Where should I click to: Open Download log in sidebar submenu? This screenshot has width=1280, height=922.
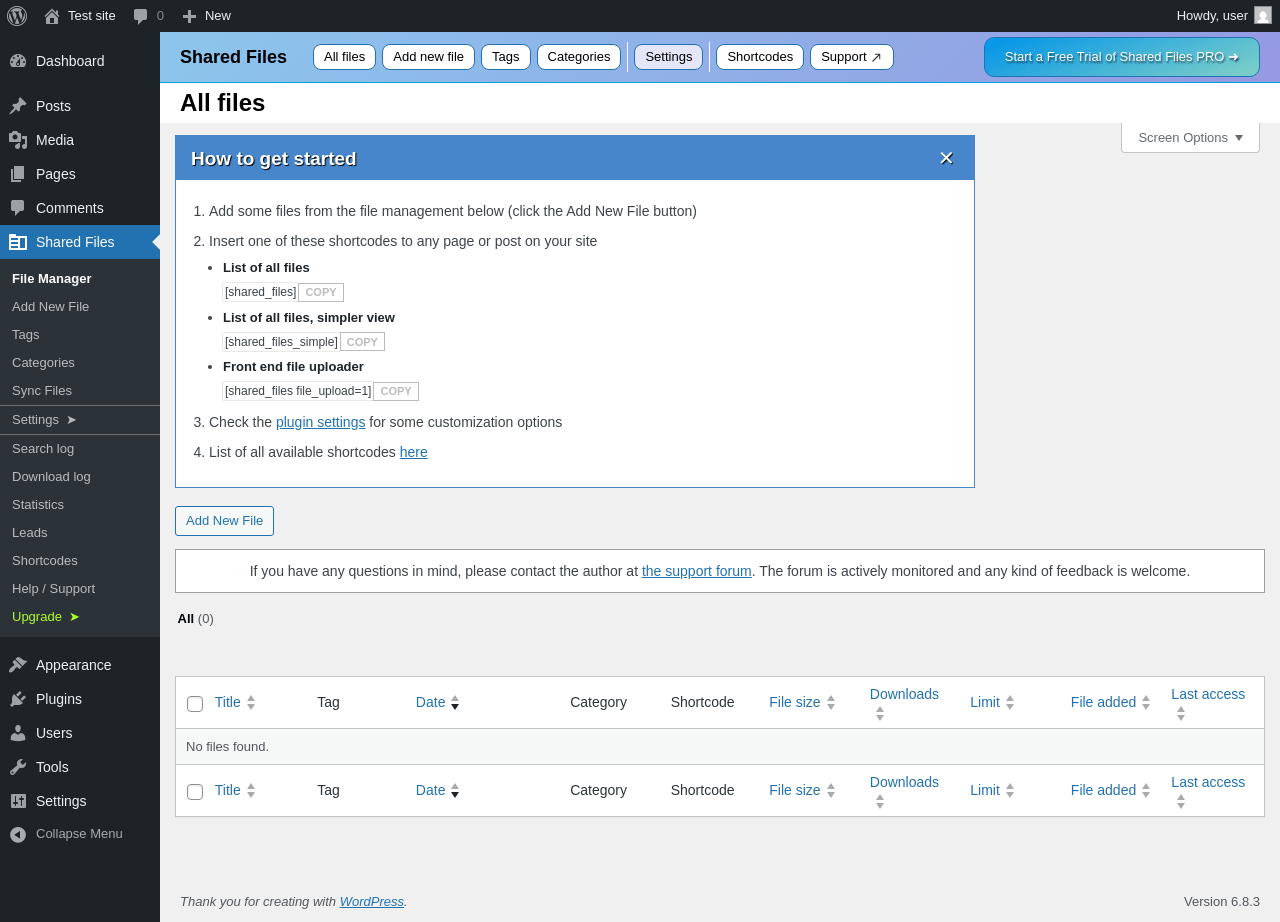(x=51, y=477)
